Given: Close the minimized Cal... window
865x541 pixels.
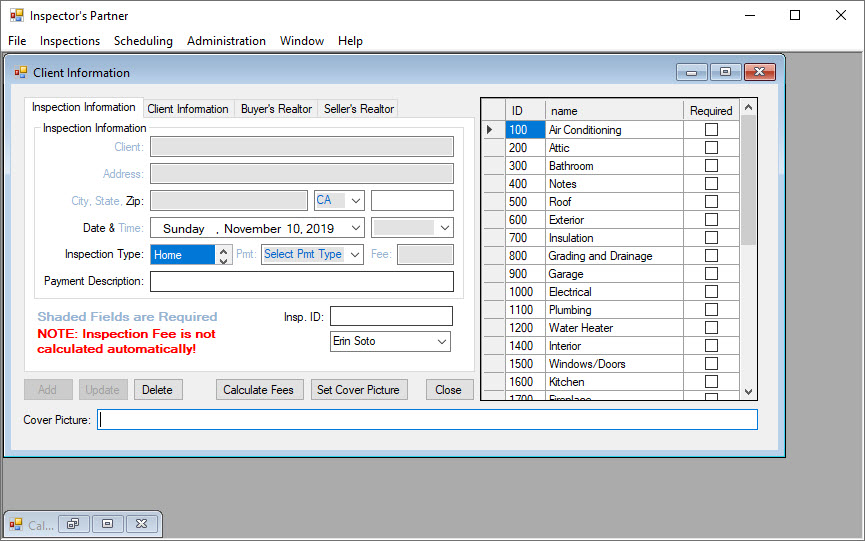Looking at the screenshot, I should tap(142, 523).
